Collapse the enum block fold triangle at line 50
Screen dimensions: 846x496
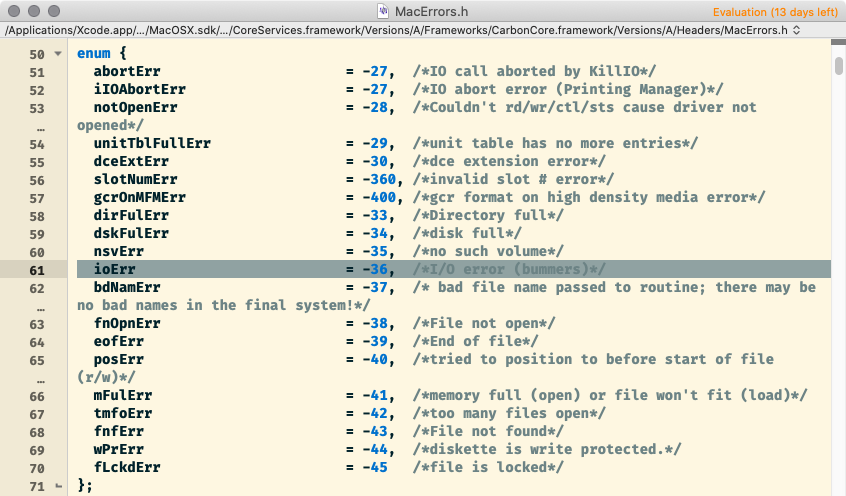coord(58,53)
